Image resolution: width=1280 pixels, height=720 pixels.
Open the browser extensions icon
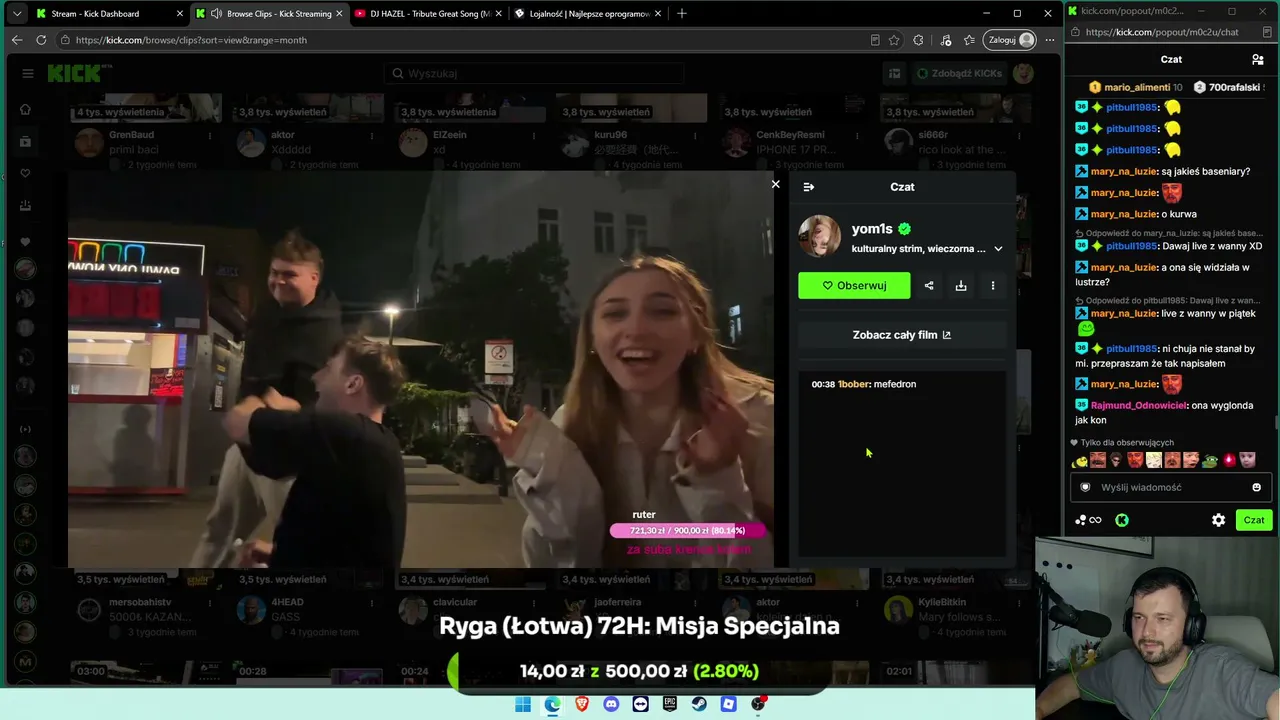tap(918, 40)
